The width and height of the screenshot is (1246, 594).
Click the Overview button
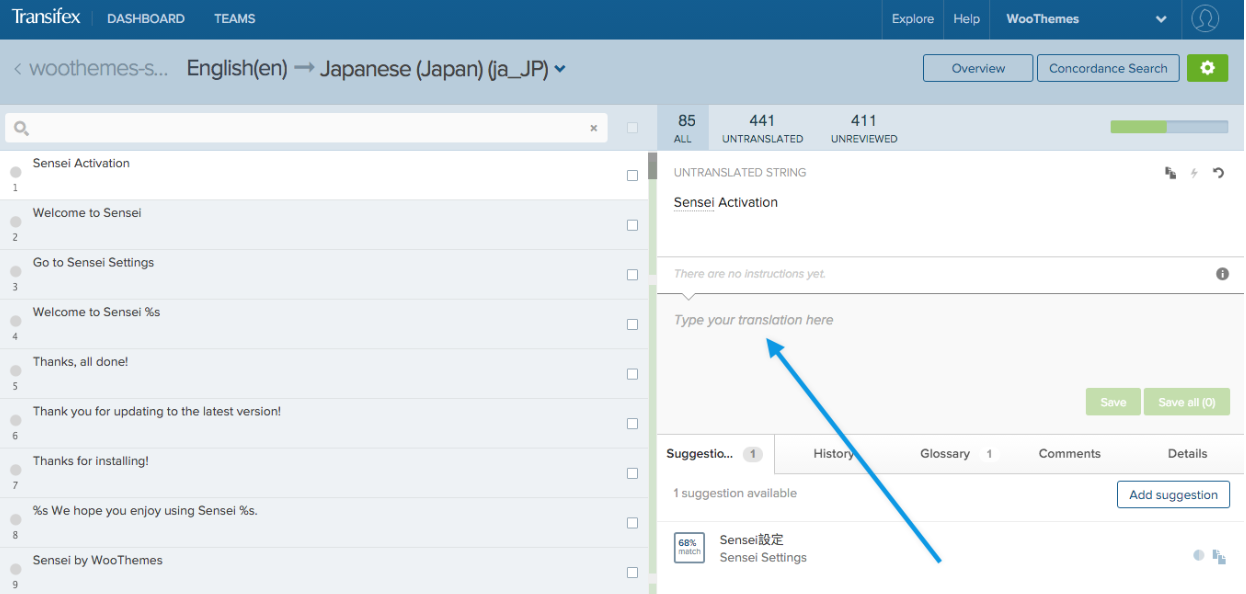click(x=978, y=68)
